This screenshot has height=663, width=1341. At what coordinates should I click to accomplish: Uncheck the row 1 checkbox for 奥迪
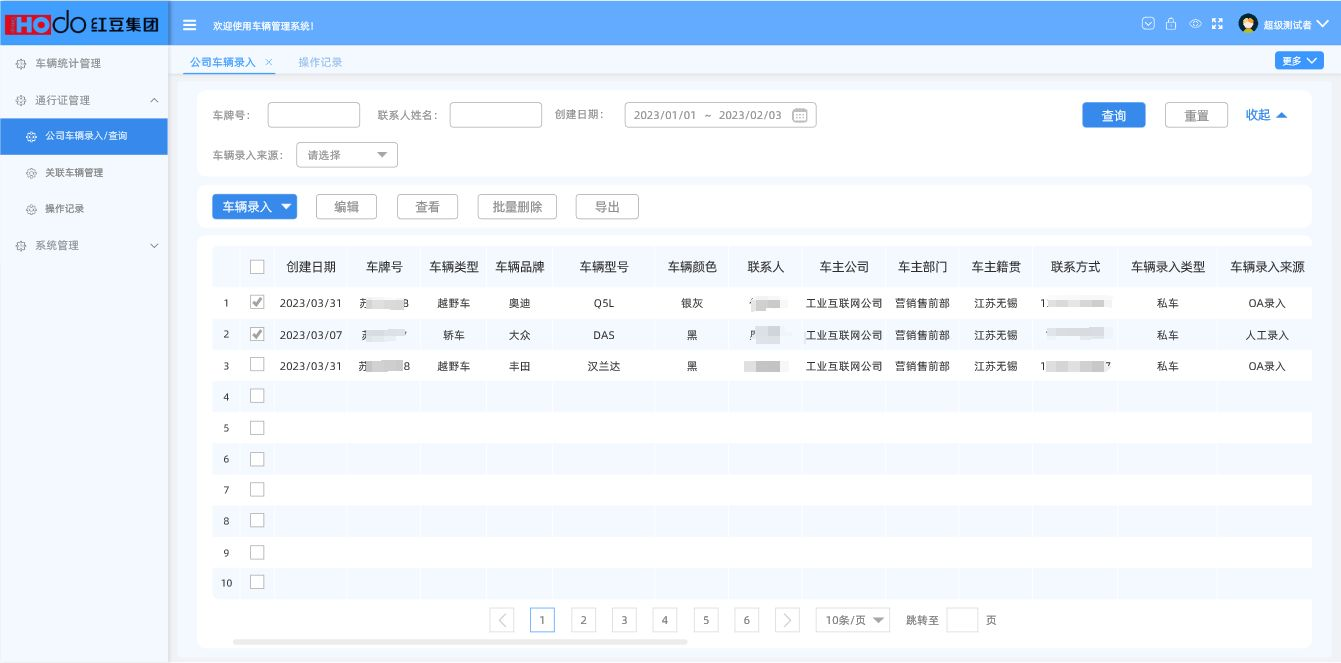pos(257,302)
